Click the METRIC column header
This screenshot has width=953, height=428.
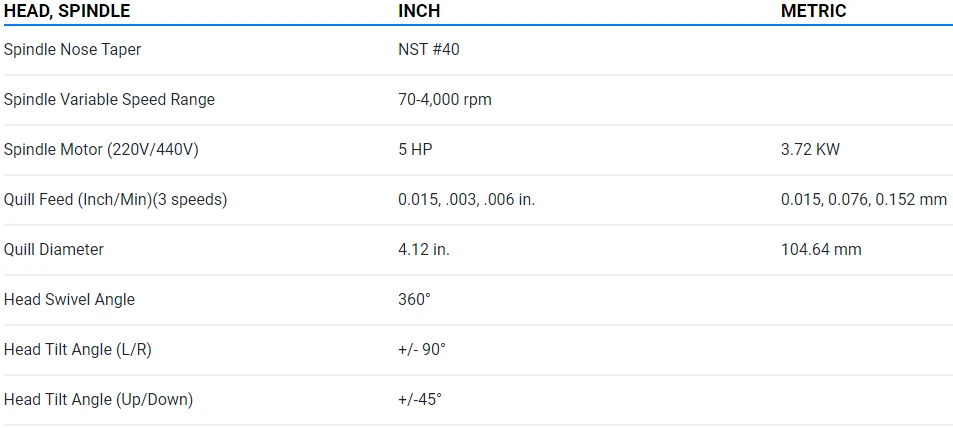(813, 11)
